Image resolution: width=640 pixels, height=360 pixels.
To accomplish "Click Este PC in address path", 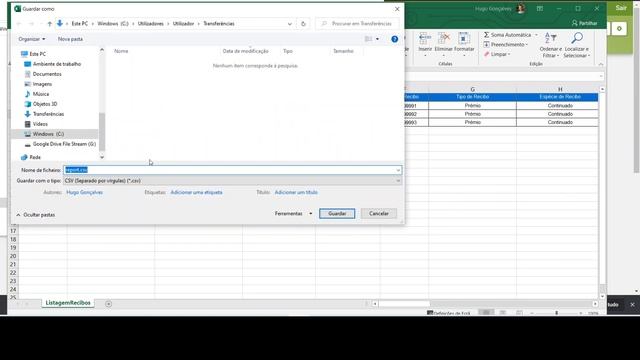I will pos(80,24).
